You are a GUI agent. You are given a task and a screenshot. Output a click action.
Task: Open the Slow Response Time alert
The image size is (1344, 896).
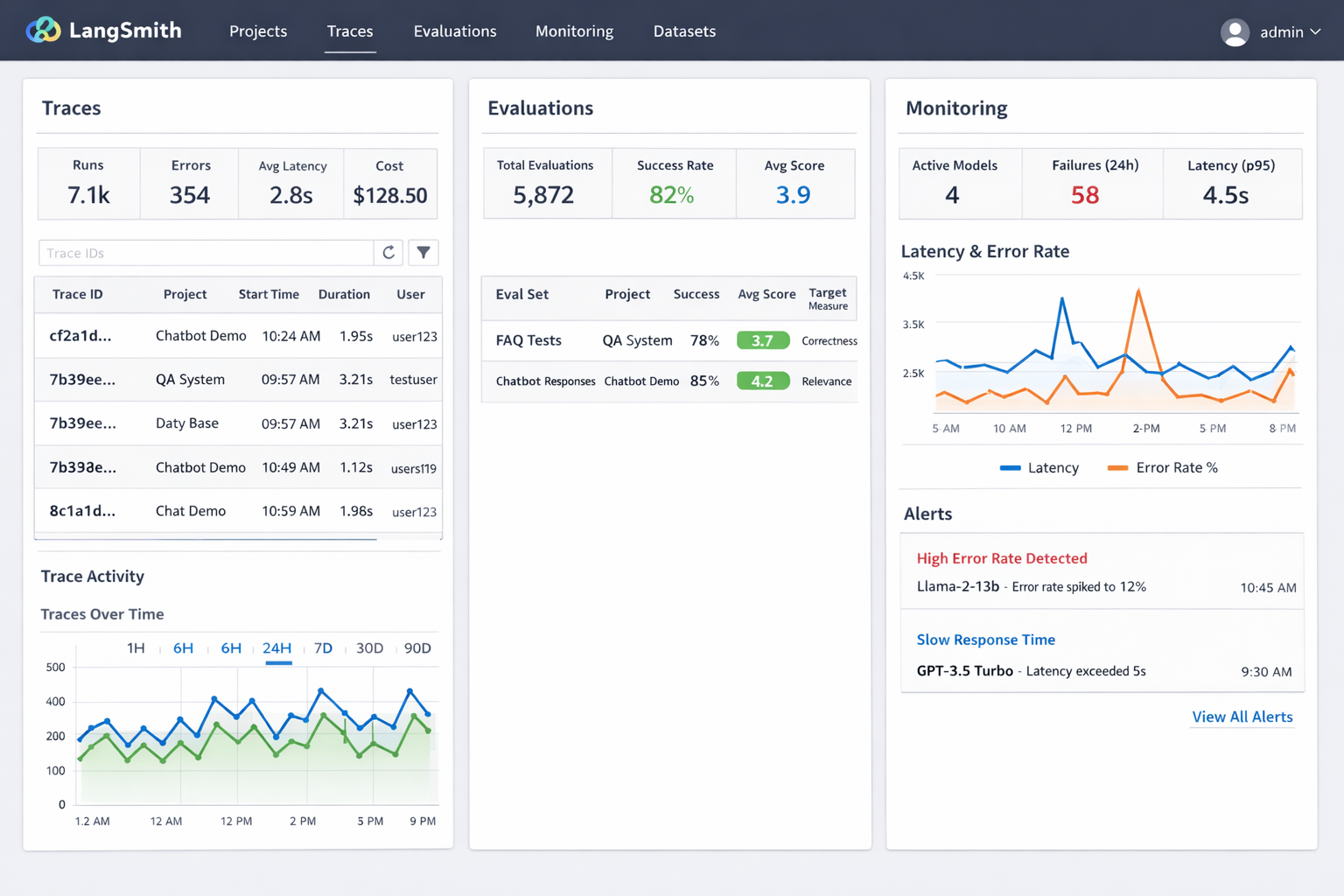tap(985, 640)
